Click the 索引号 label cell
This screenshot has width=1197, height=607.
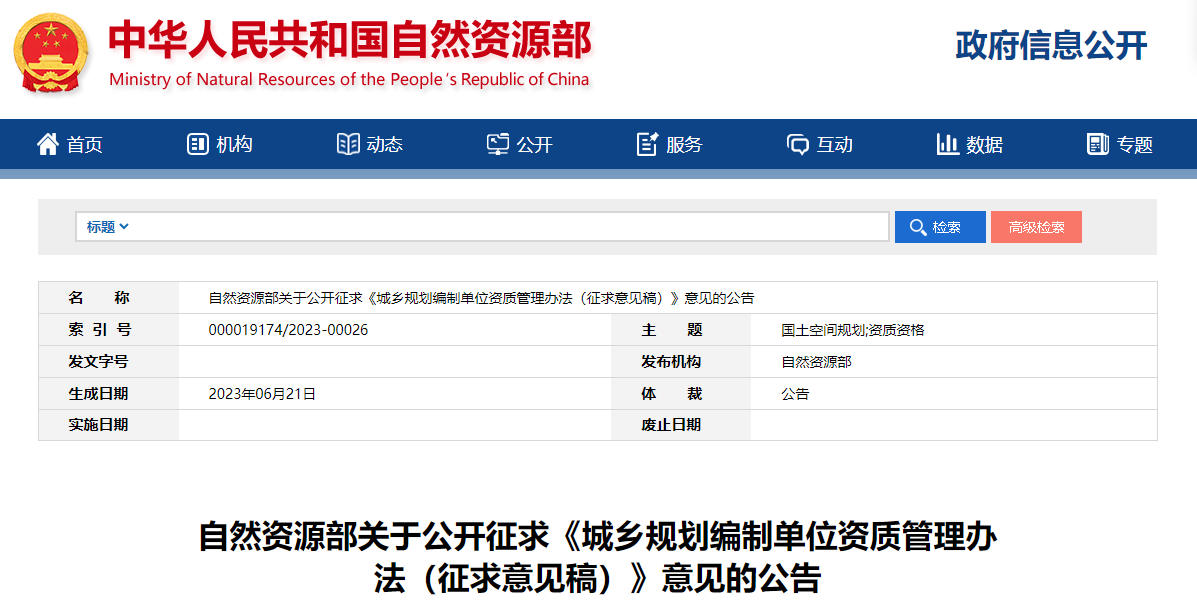point(109,330)
